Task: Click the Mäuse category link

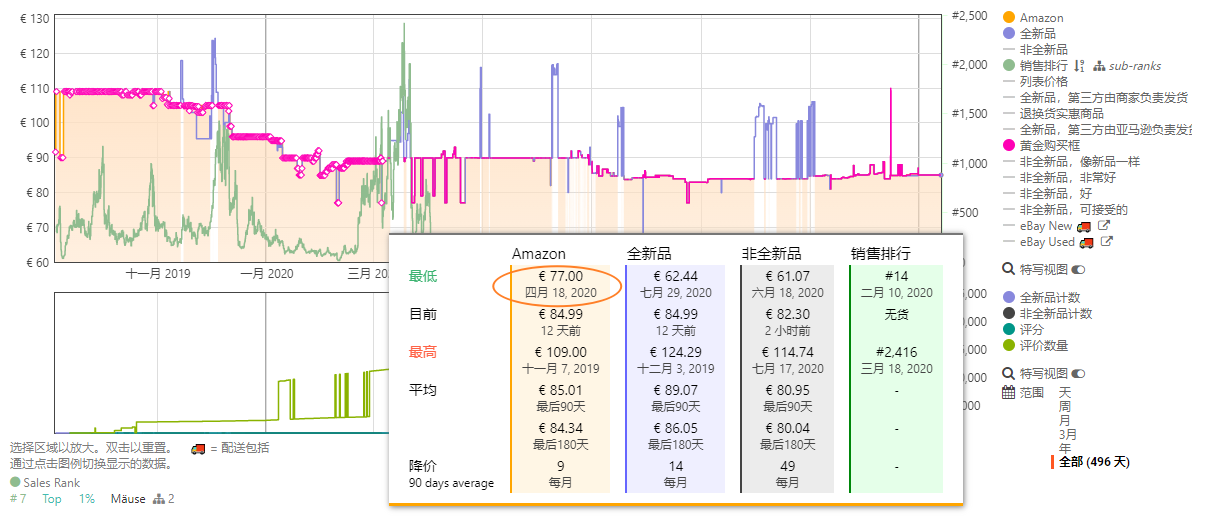Action: [127, 499]
